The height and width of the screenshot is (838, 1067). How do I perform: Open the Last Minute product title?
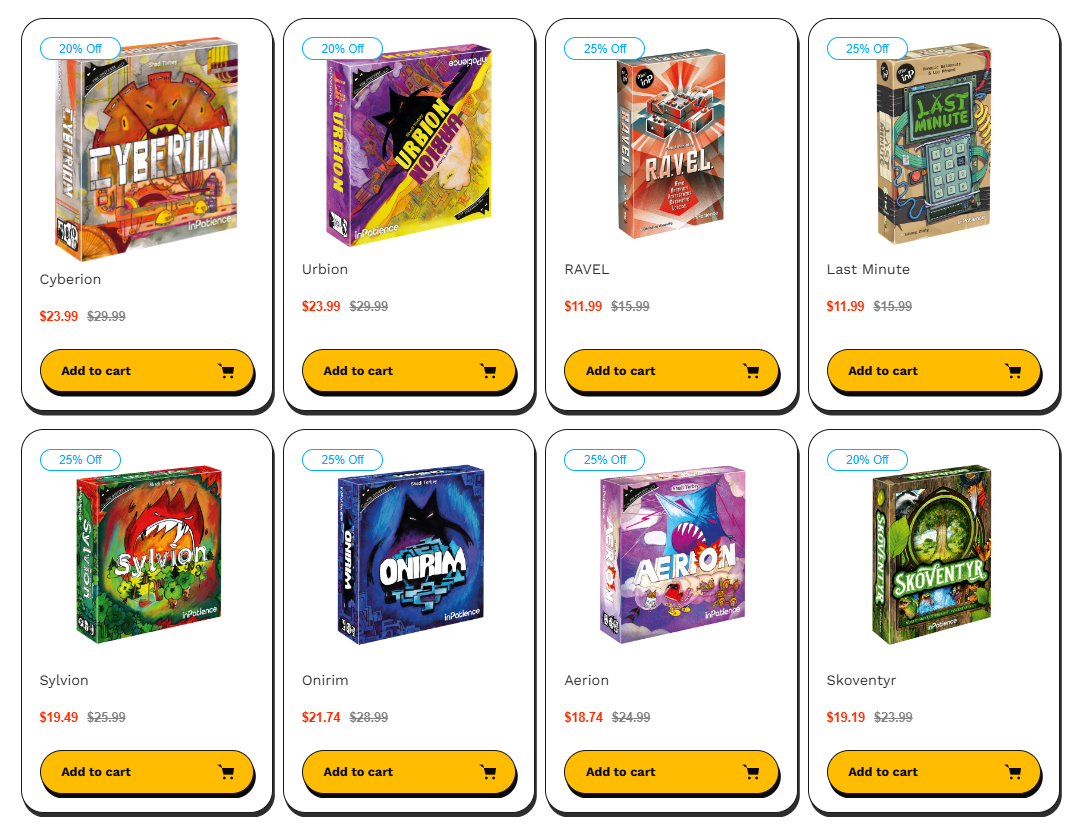click(x=868, y=269)
